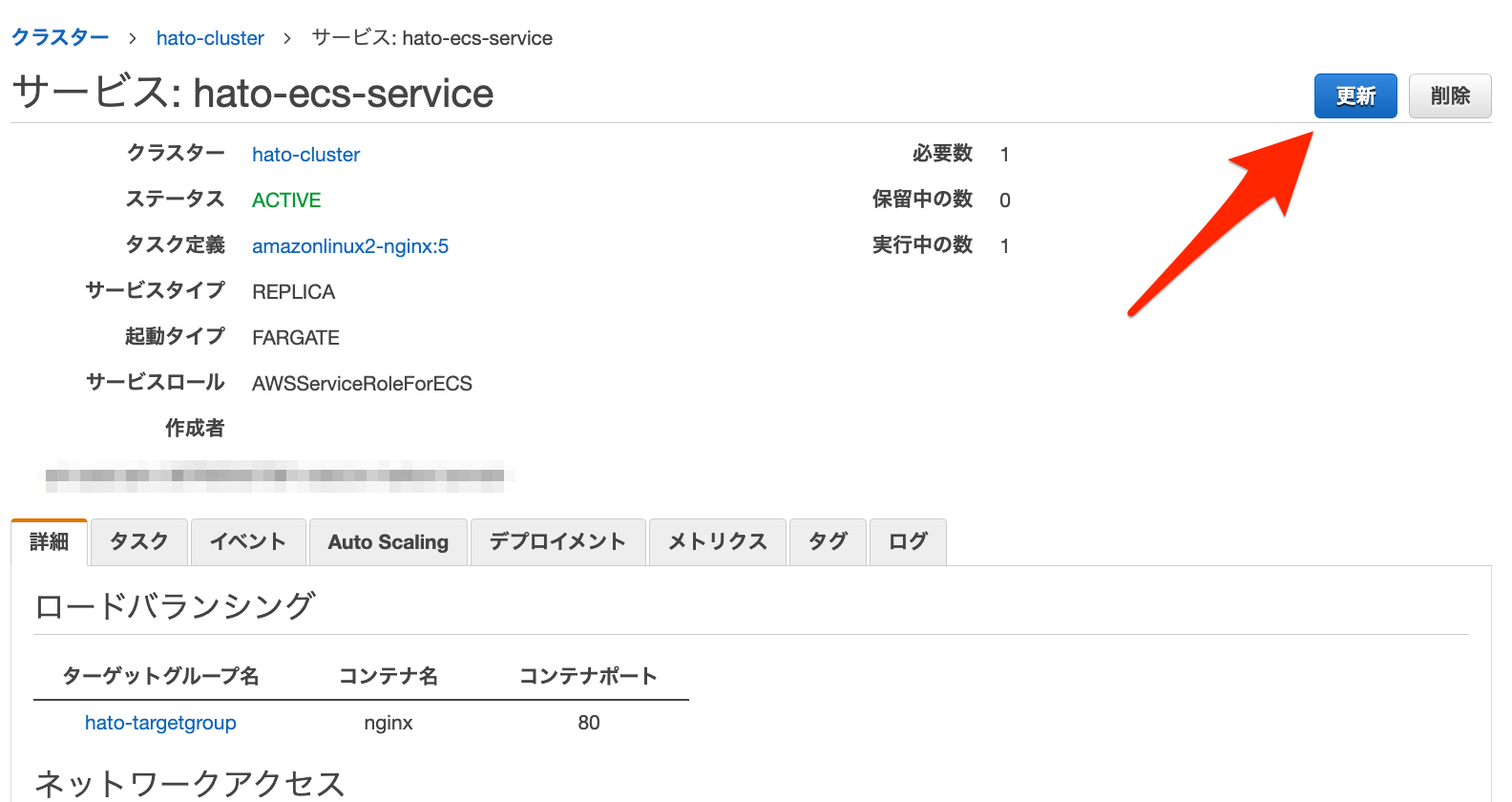This screenshot has width=1512, height=802.
Task: Click the サービスタイプ label
Action: point(156,290)
